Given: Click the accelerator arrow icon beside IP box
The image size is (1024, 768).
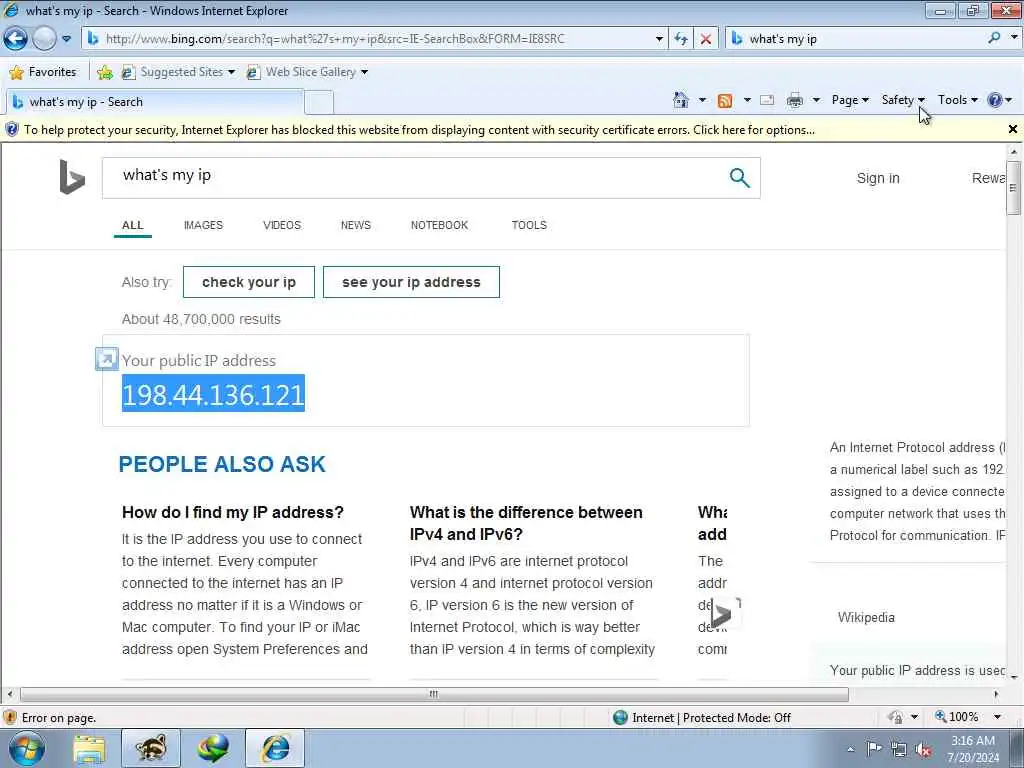Looking at the screenshot, I should click(106, 359).
